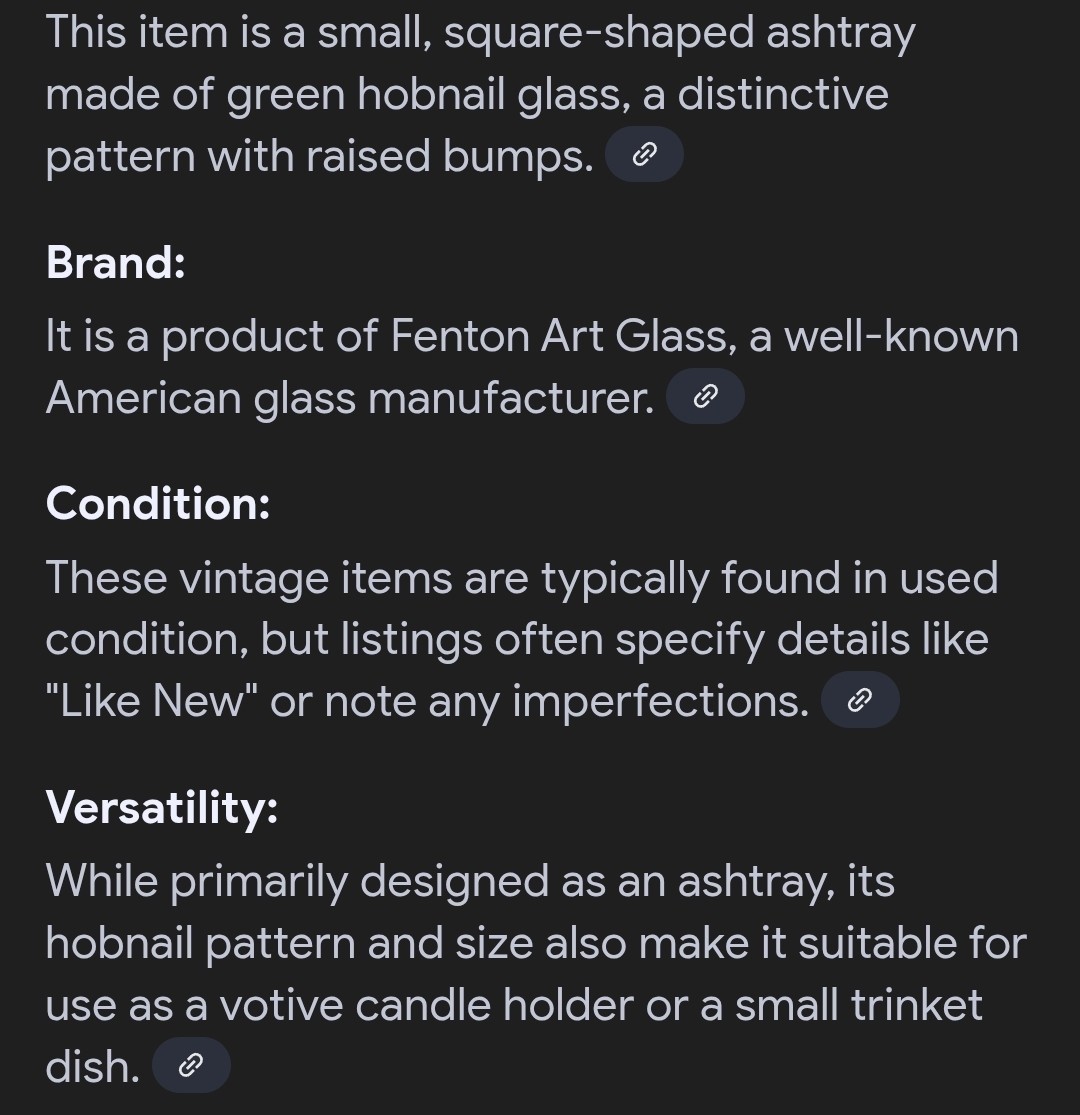Click the words "raised bumps"
This screenshot has width=1080, height=1115.
(449, 157)
